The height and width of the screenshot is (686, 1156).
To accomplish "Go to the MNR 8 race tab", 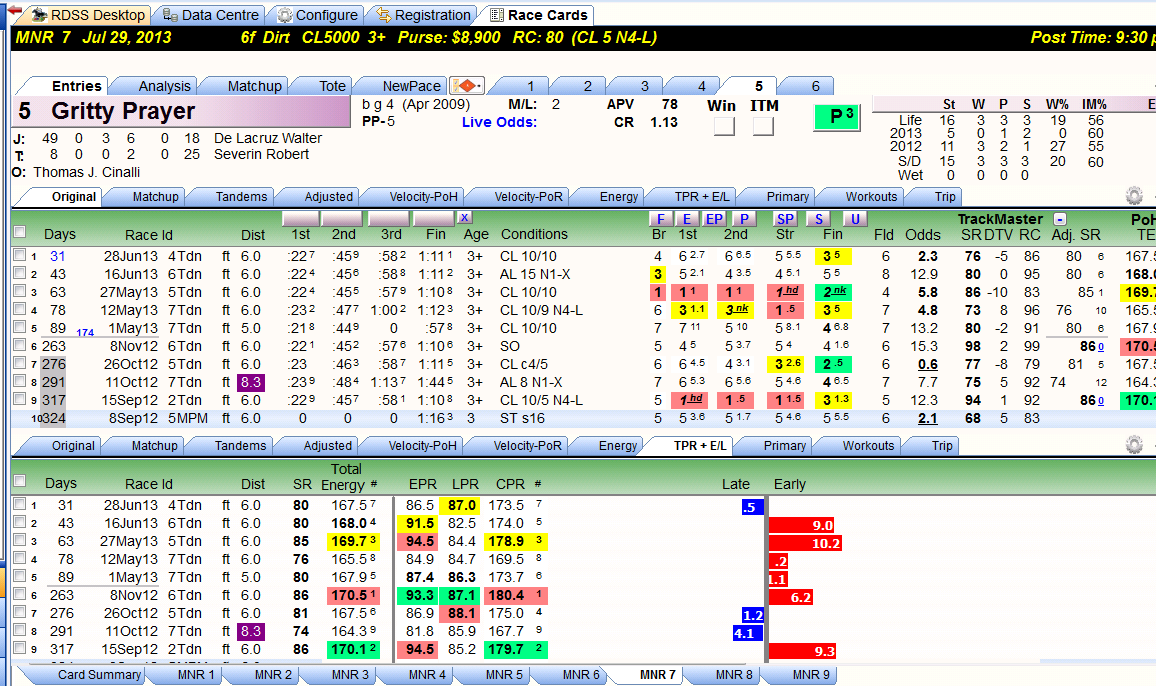I will pyautogui.click(x=734, y=674).
